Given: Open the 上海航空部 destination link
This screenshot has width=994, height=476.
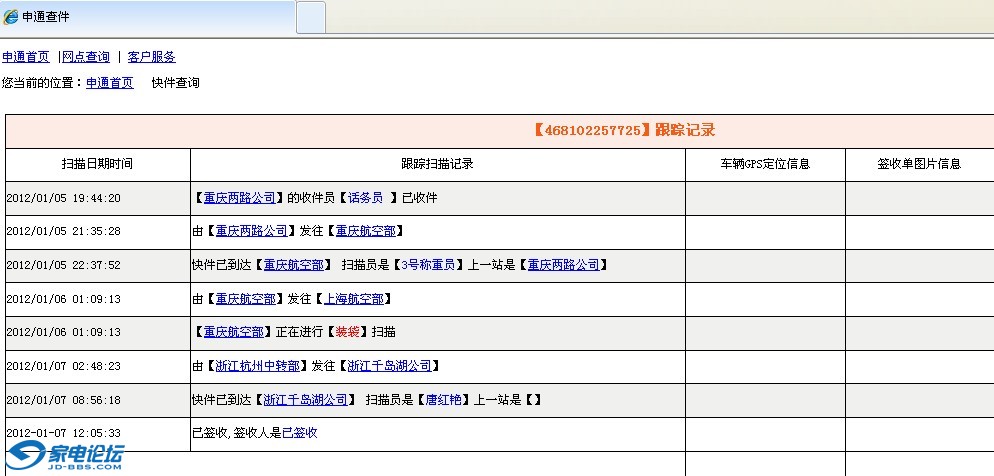Looking at the screenshot, I should 354,299.
